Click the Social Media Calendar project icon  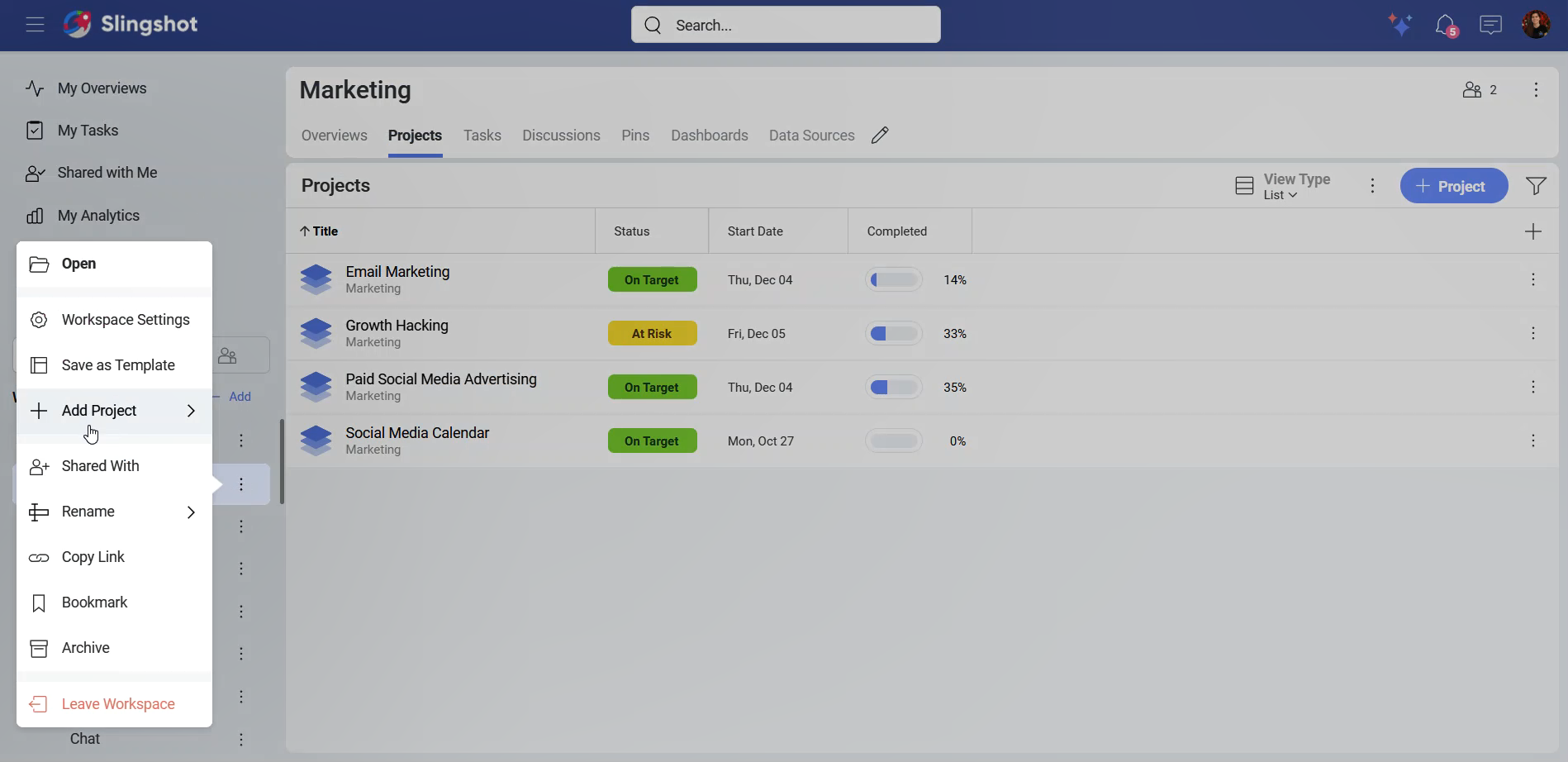[316, 441]
